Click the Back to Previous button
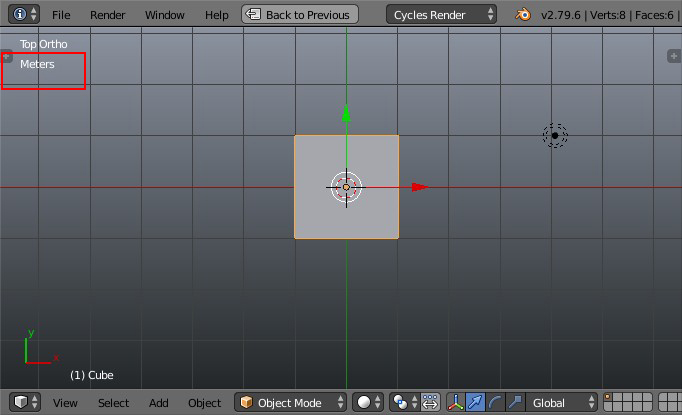Screen dimensions: 682x415 point(300,15)
